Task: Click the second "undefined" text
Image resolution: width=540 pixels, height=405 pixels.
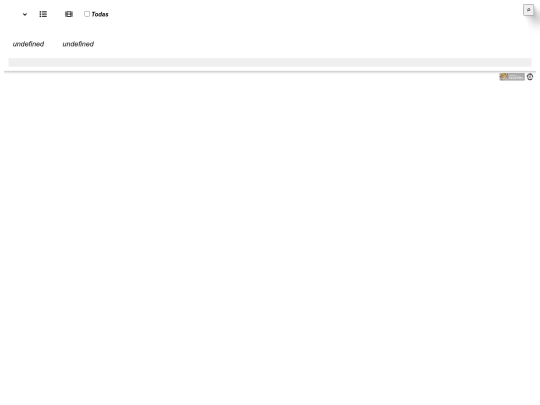Action: 78,44
